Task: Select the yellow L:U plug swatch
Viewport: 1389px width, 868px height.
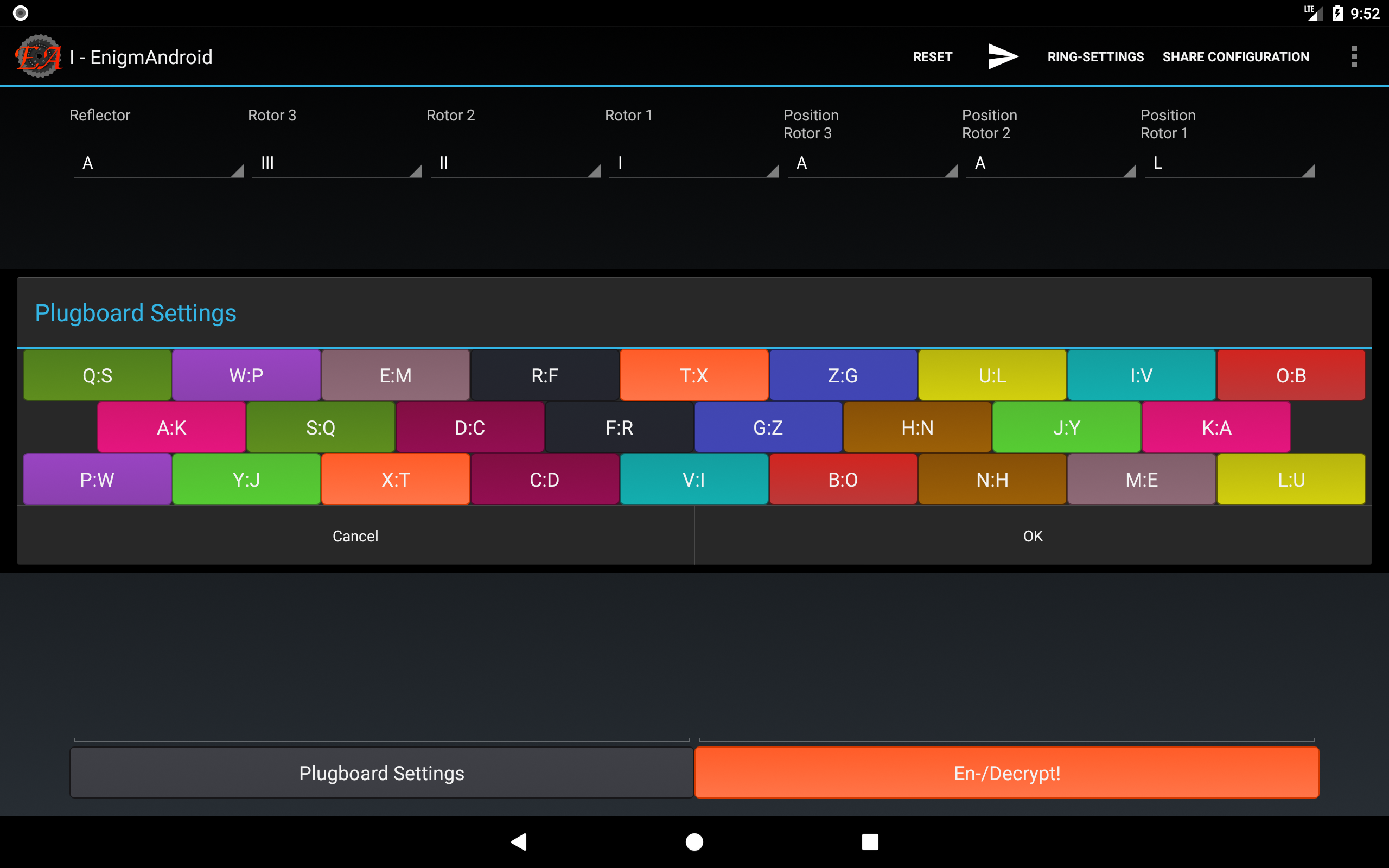Action: click(1291, 480)
